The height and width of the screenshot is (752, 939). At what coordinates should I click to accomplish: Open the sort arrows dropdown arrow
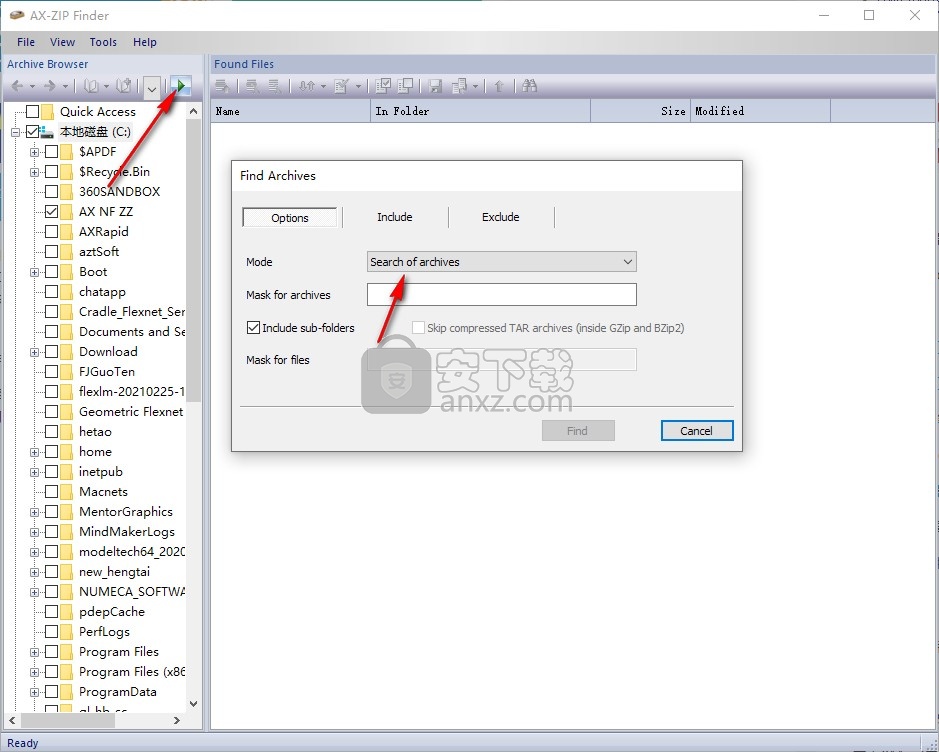323,87
